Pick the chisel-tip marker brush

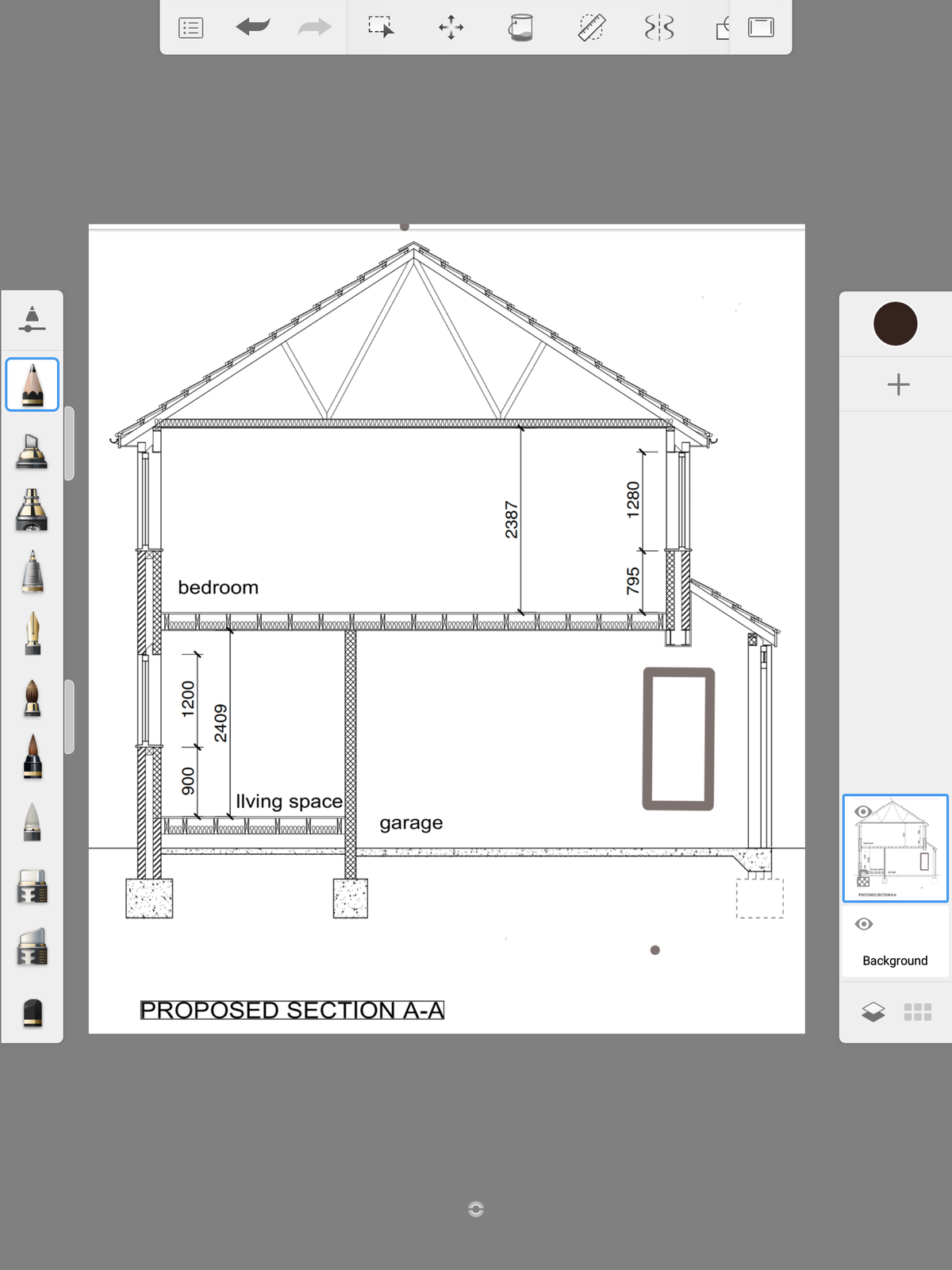click(x=32, y=451)
